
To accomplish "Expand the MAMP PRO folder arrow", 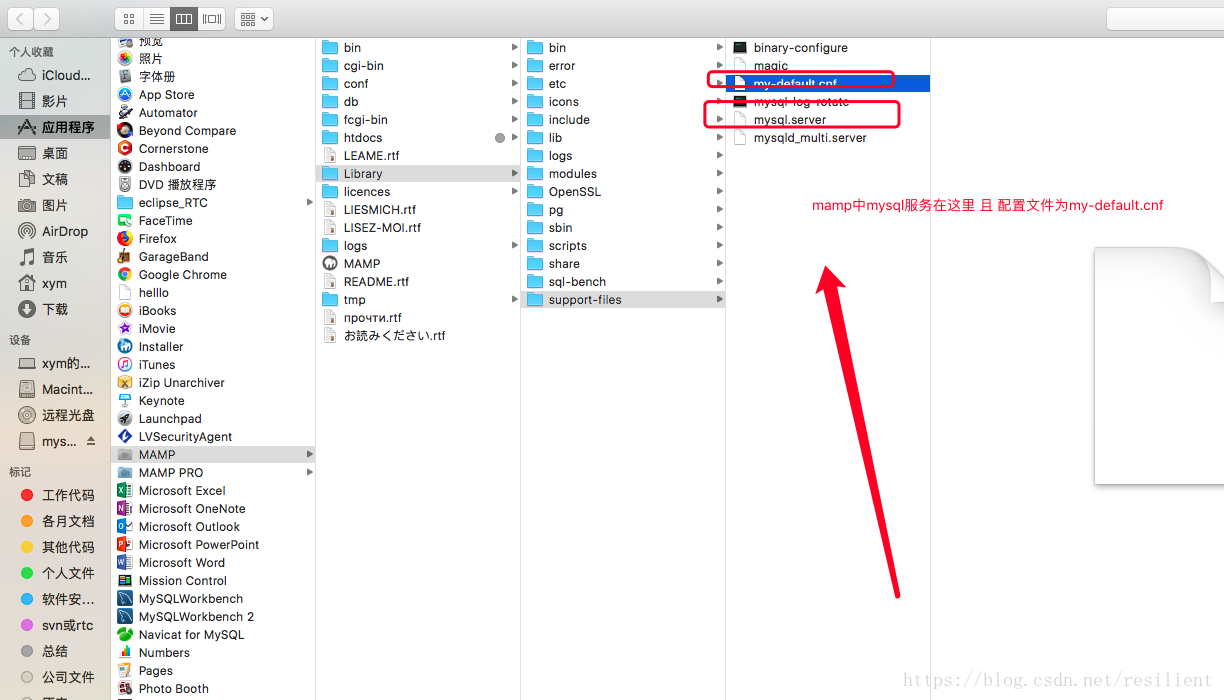I will click(x=309, y=473).
